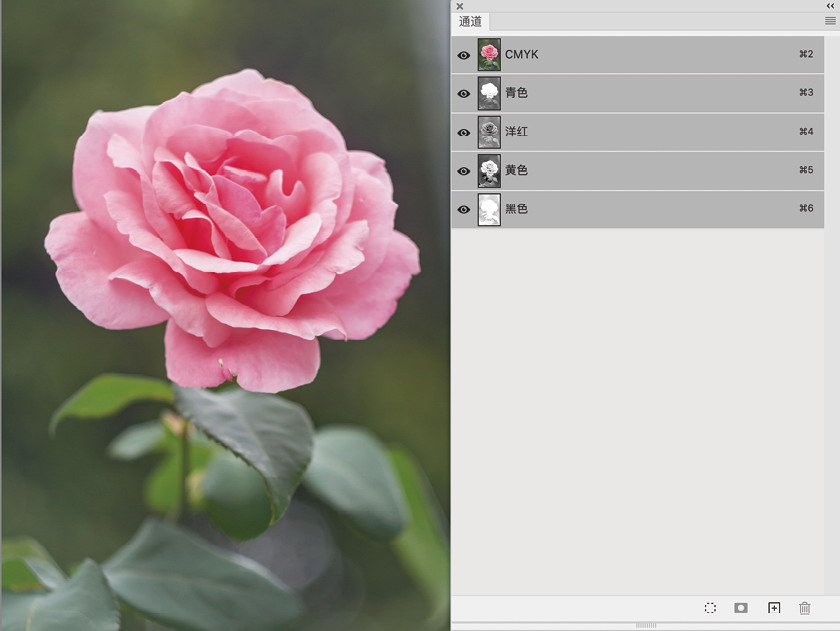
Task: Click the 青色 channel thumbnail
Action: (489, 93)
